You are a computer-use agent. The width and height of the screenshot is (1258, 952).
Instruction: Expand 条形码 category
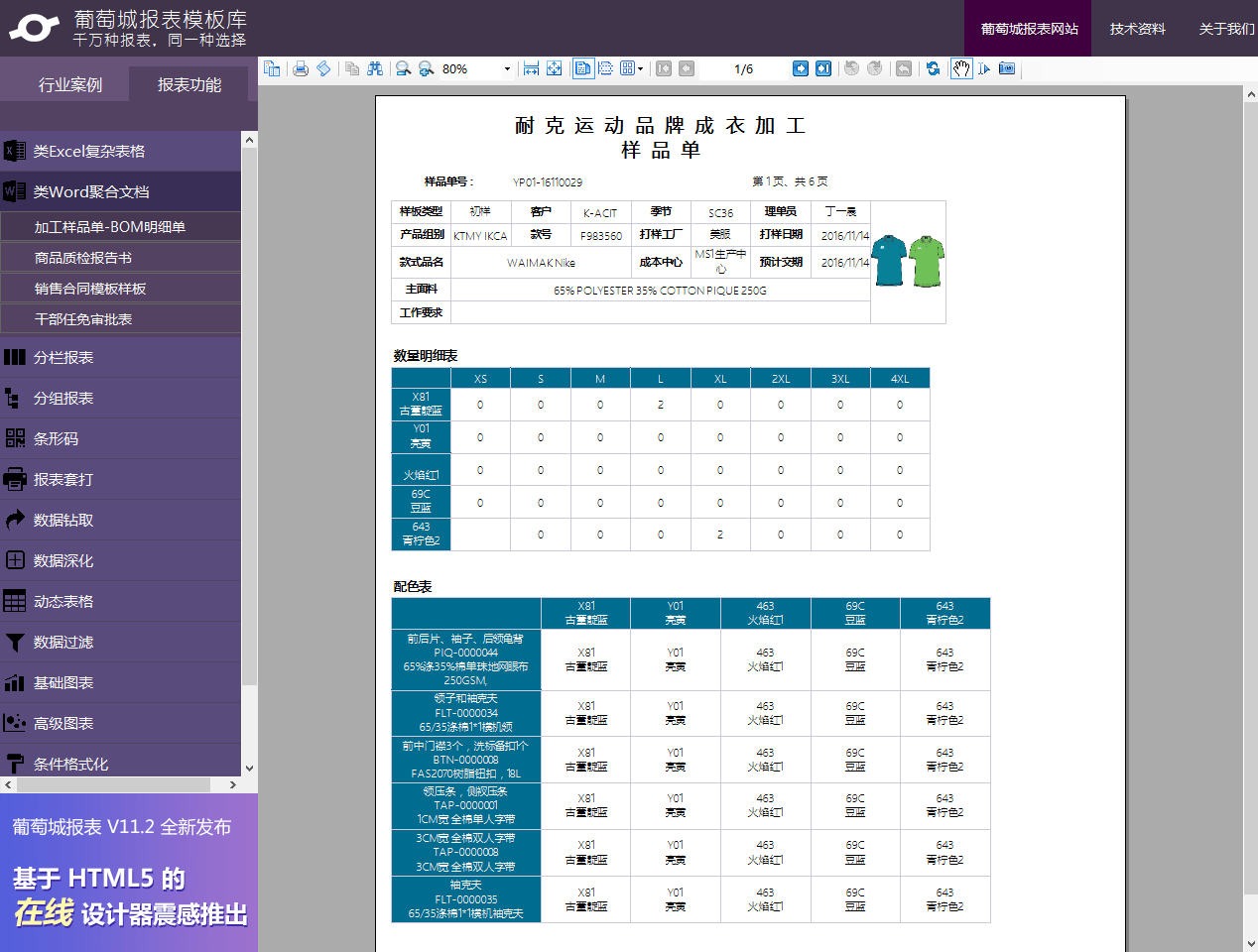click(x=120, y=438)
